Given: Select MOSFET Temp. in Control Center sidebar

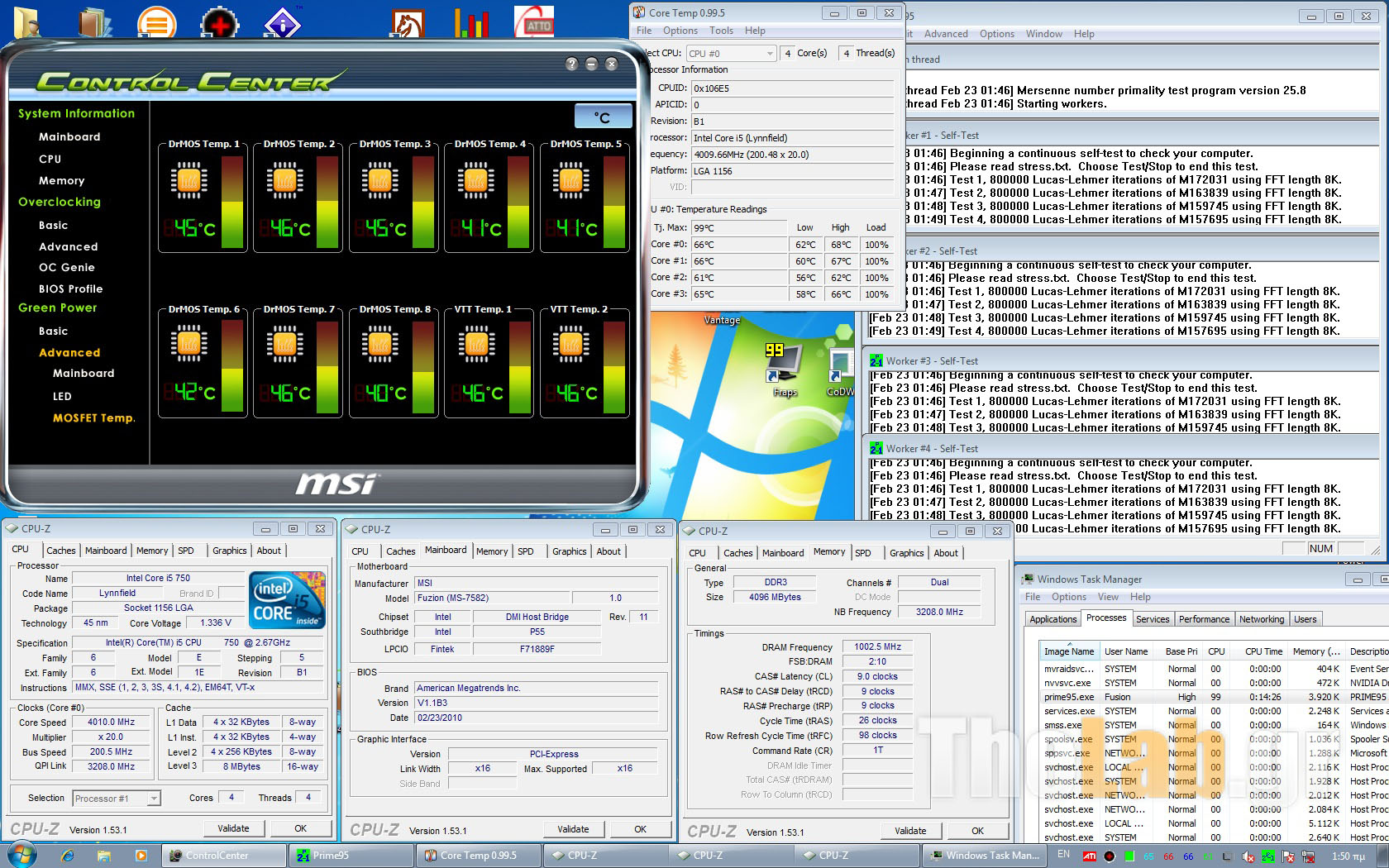Looking at the screenshot, I should coord(93,418).
